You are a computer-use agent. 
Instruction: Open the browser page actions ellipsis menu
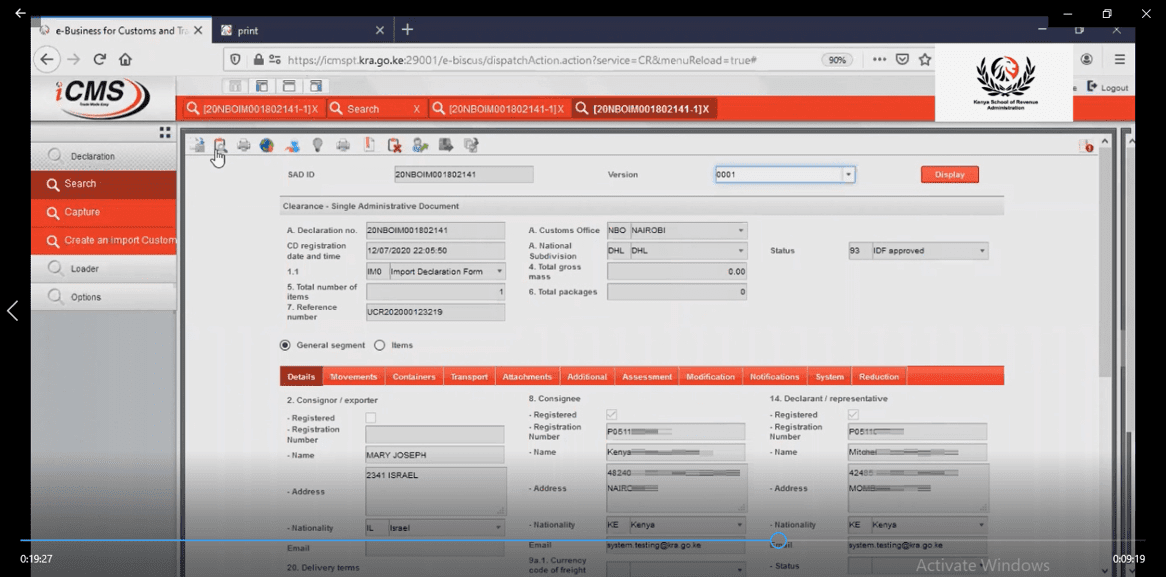point(880,59)
